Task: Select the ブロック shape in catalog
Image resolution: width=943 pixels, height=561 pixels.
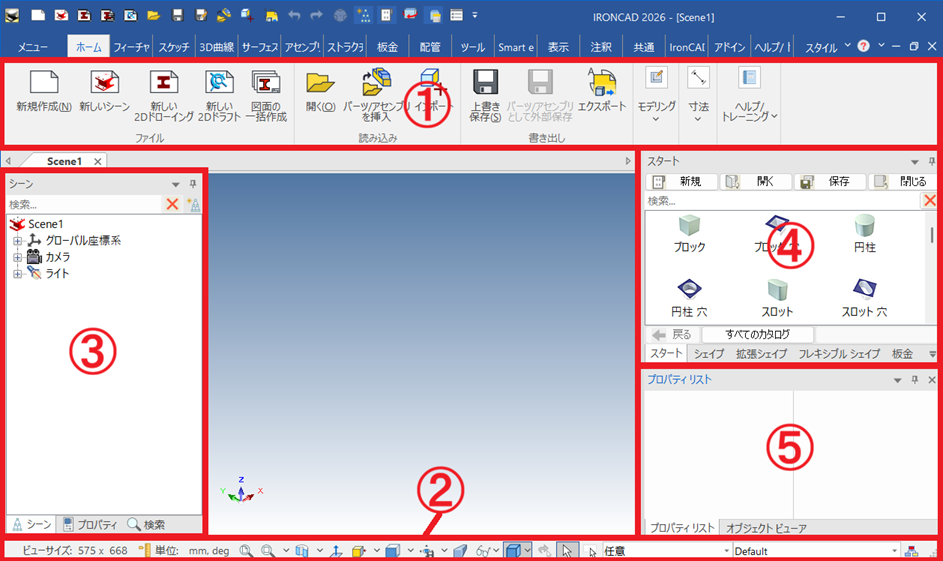Action: pos(689,234)
